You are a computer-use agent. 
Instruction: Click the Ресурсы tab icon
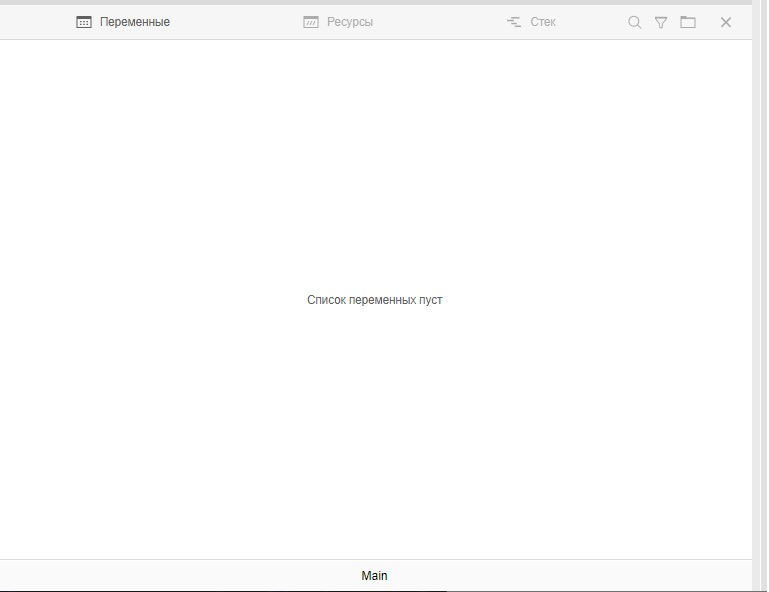(x=311, y=22)
